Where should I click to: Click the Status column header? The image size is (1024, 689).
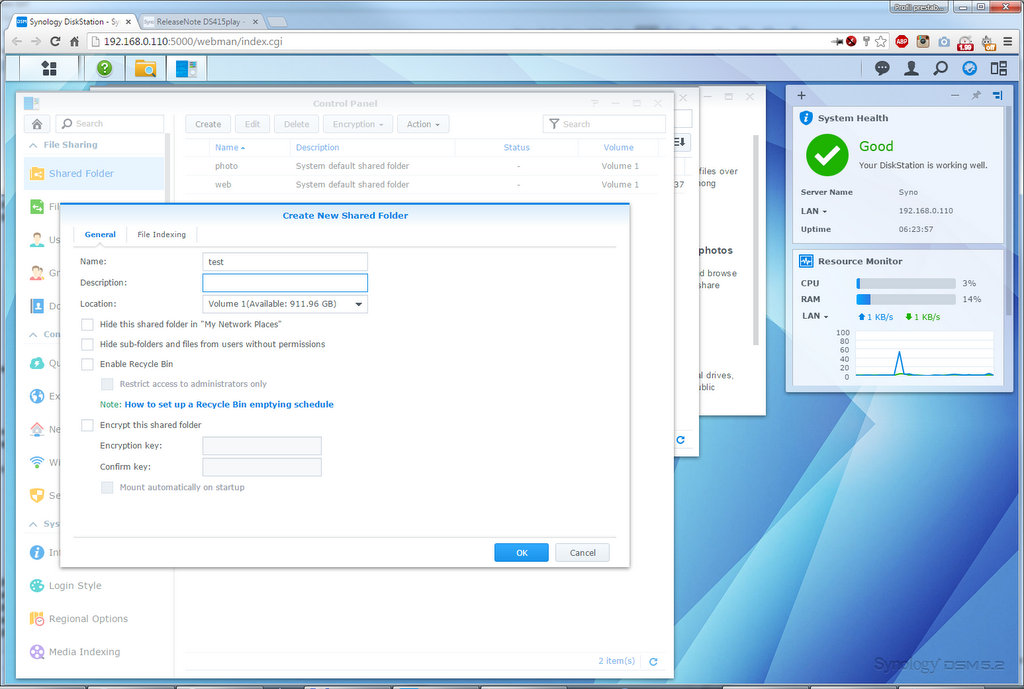[x=517, y=148]
